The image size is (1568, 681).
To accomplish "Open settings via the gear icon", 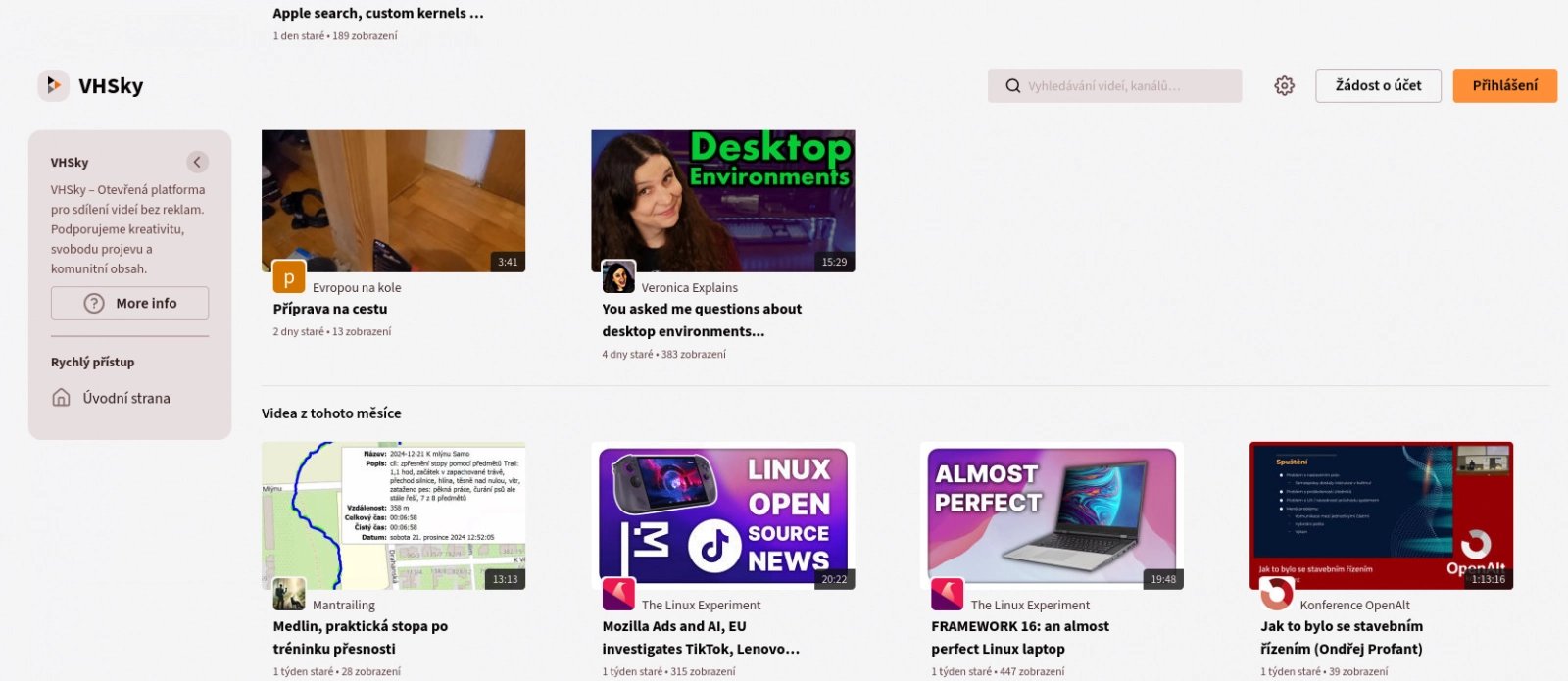I will point(1284,86).
